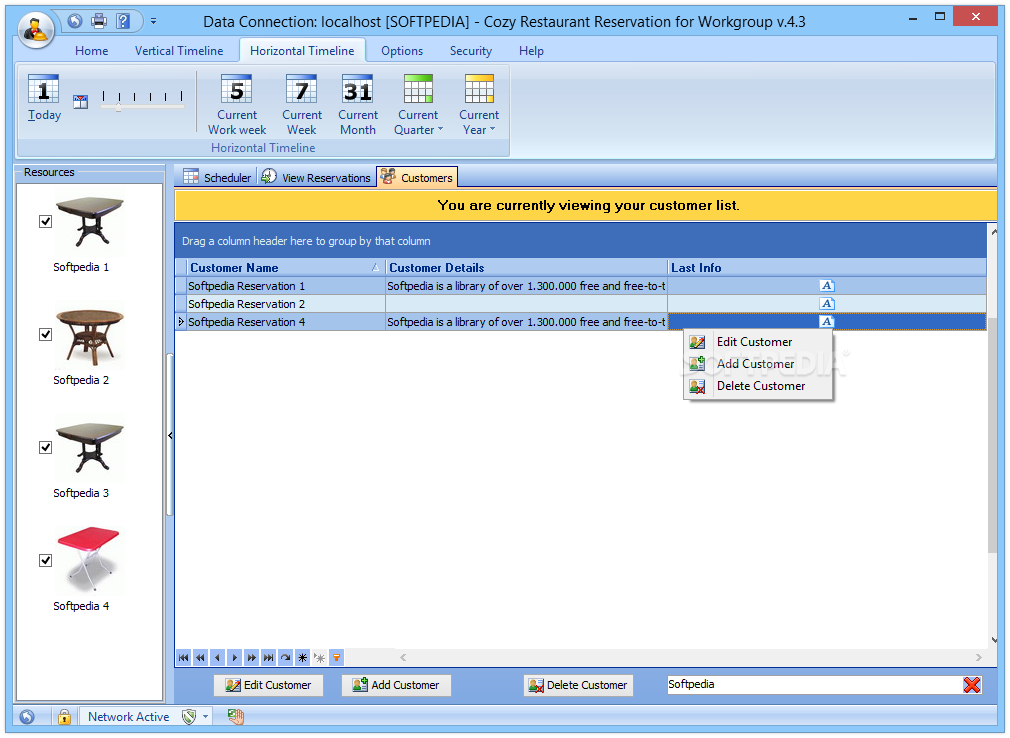Jump to Today in the timeline
This screenshot has height=738, width=1010.
(44, 98)
